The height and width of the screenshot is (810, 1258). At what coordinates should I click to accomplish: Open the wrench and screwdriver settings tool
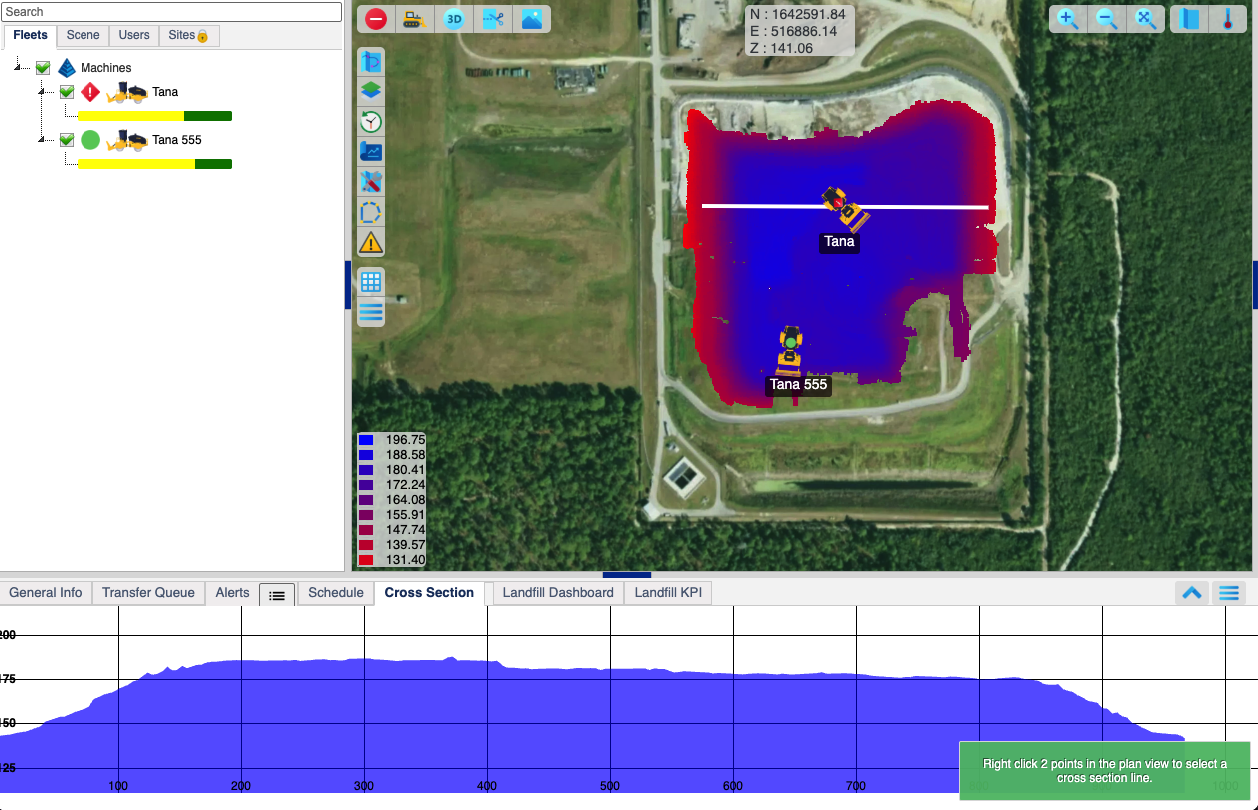click(371, 182)
